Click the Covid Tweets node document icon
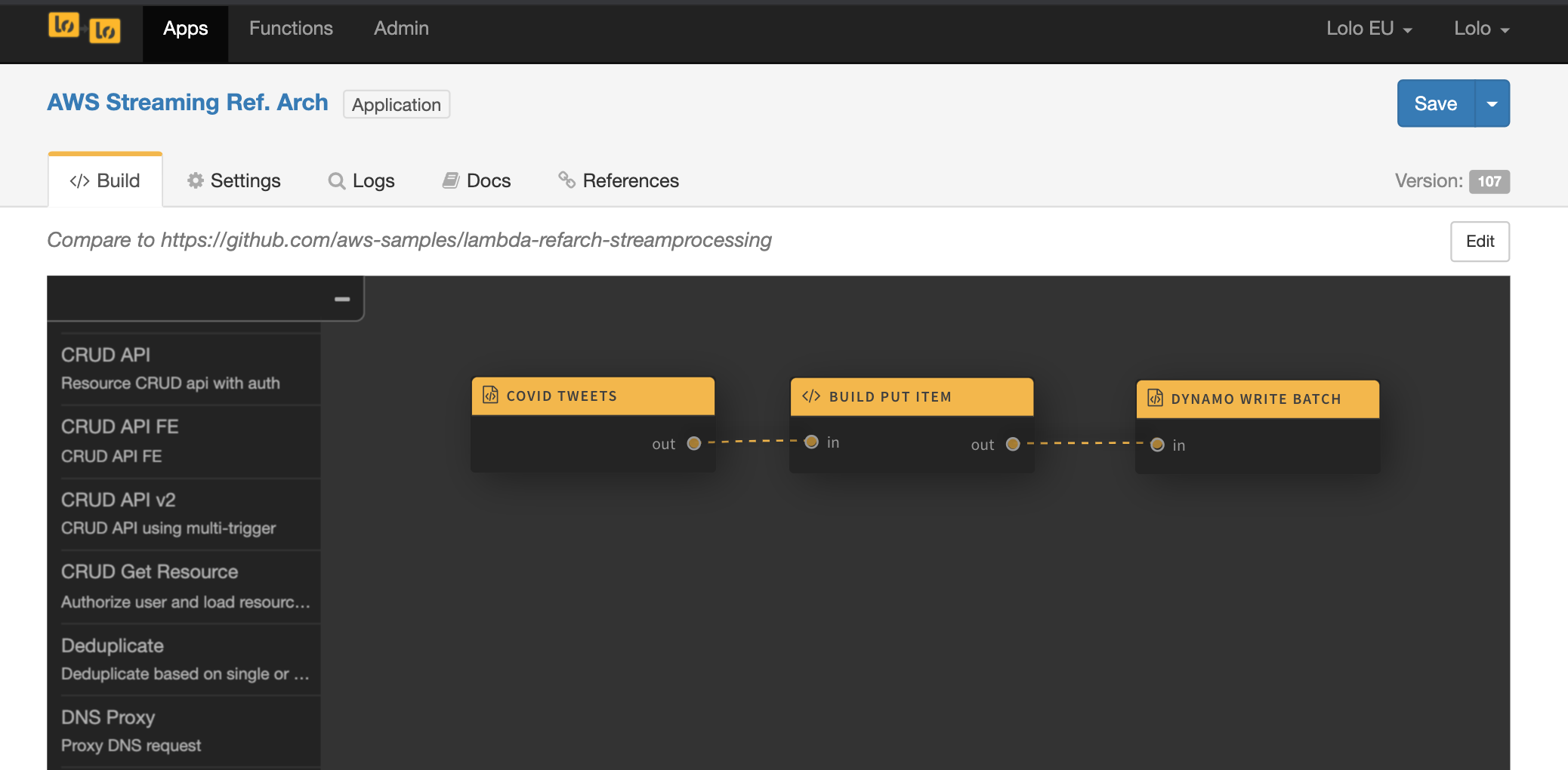The height and width of the screenshot is (770, 1568). pyautogui.click(x=490, y=395)
